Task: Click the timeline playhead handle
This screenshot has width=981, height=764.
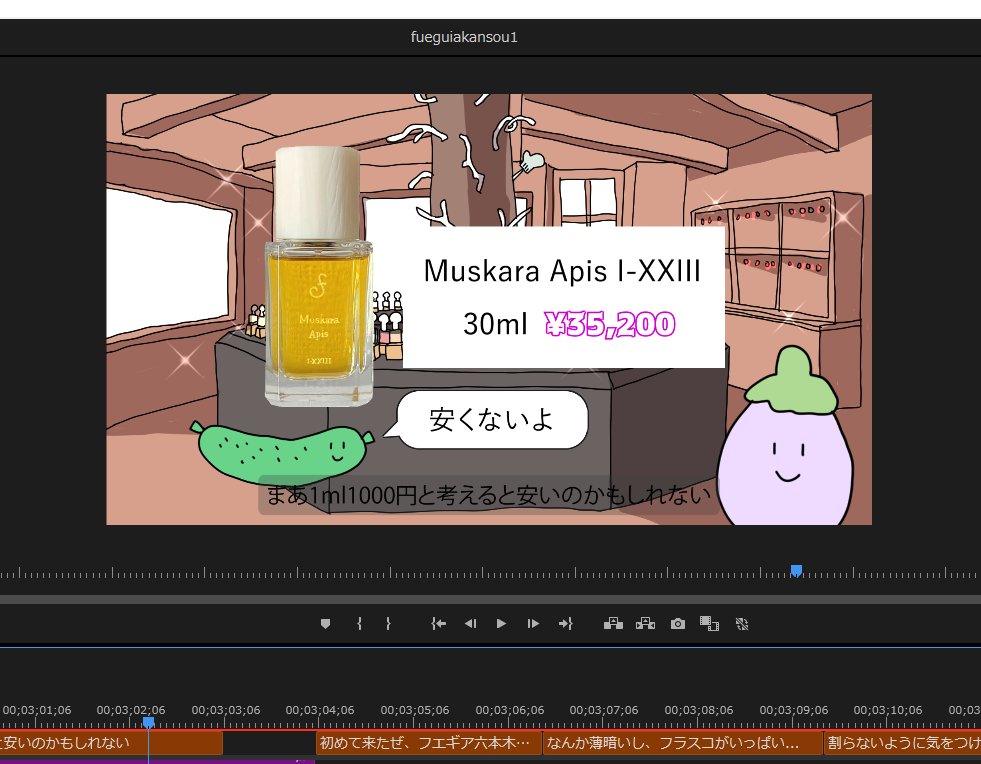Action: [x=148, y=722]
